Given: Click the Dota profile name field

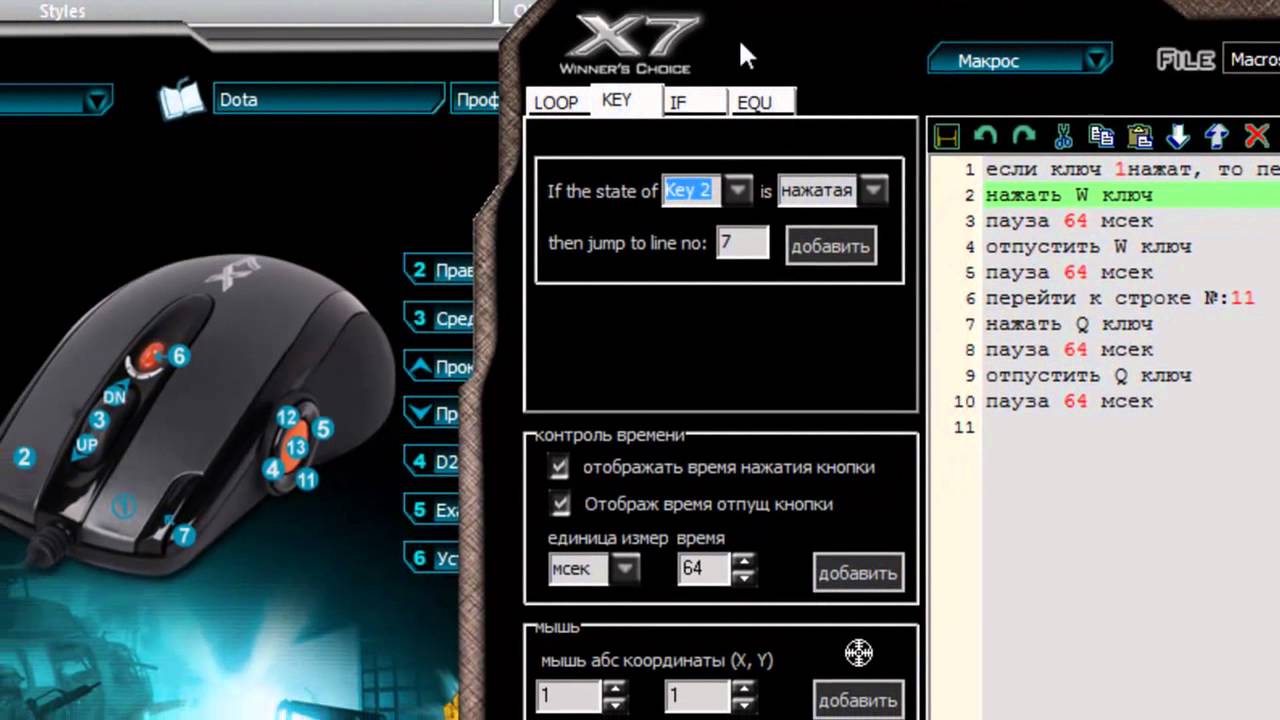Looking at the screenshot, I should pyautogui.click(x=328, y=100).
